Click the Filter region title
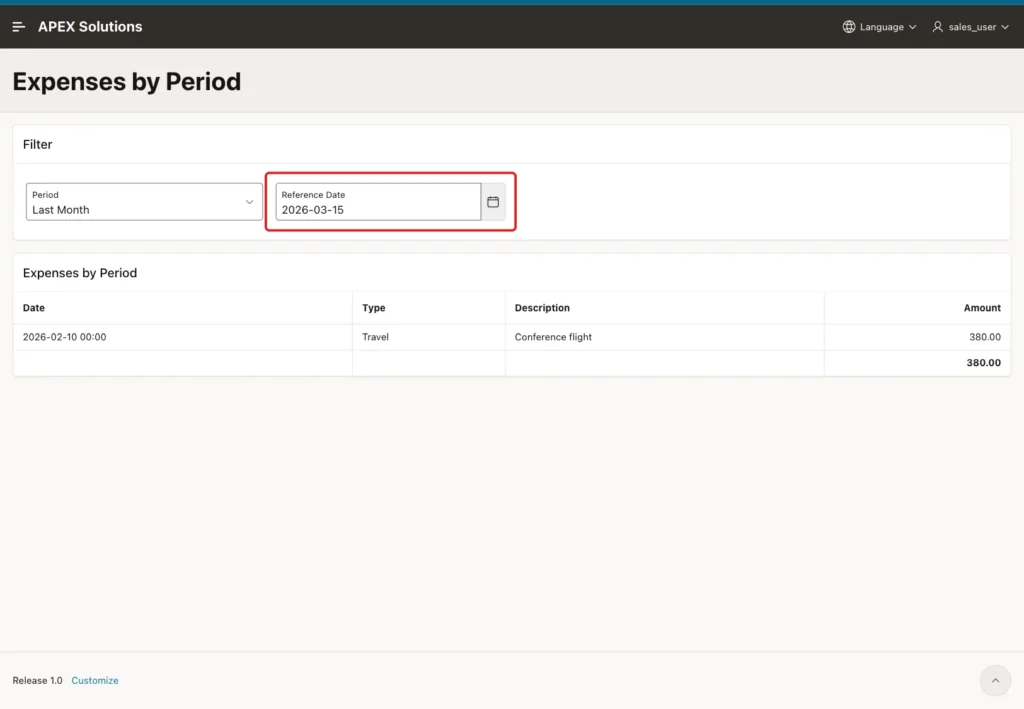Viewport: 1024px width, 709px height. 37,144
